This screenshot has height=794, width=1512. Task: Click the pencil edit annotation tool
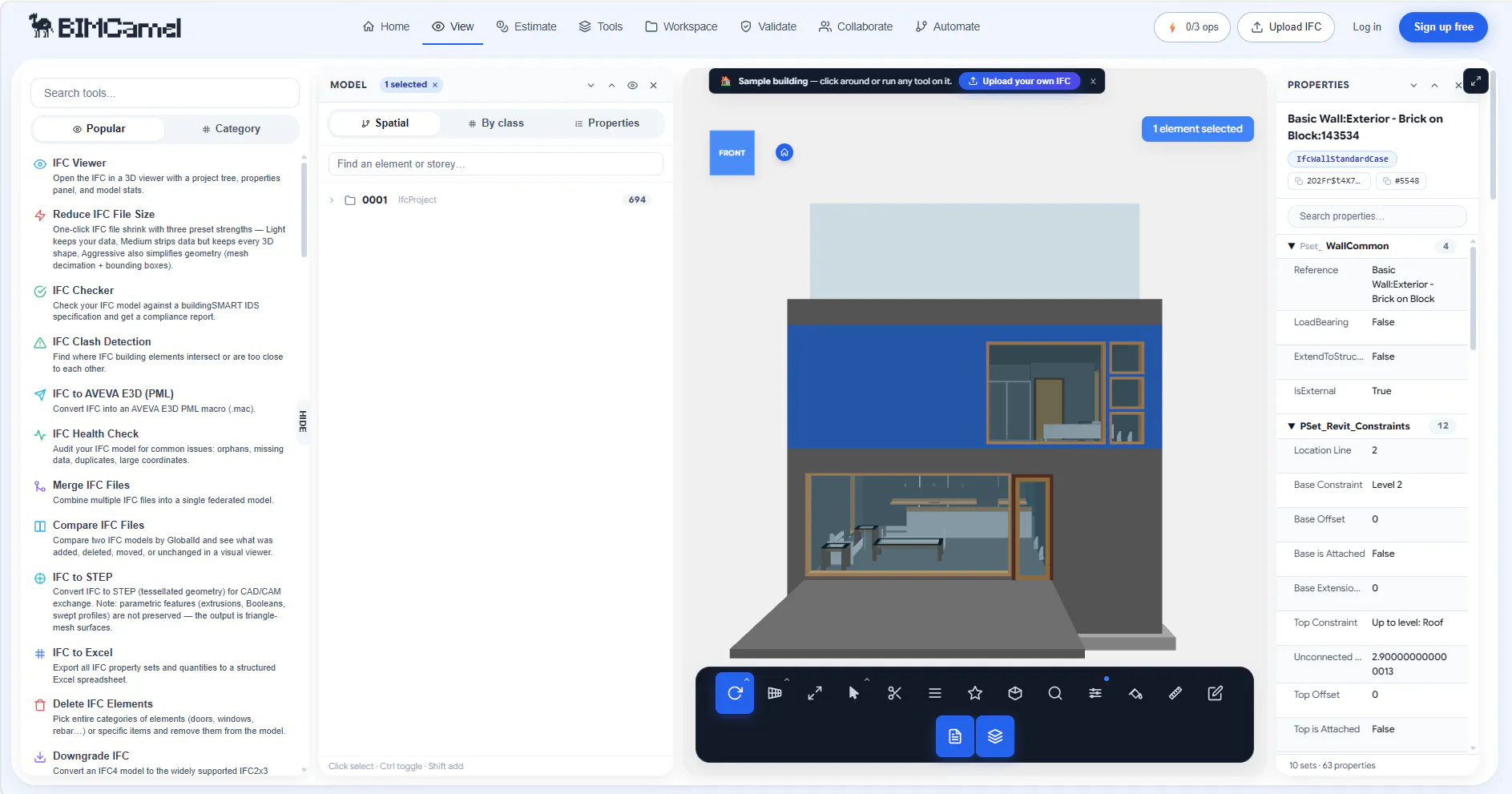1216,693
